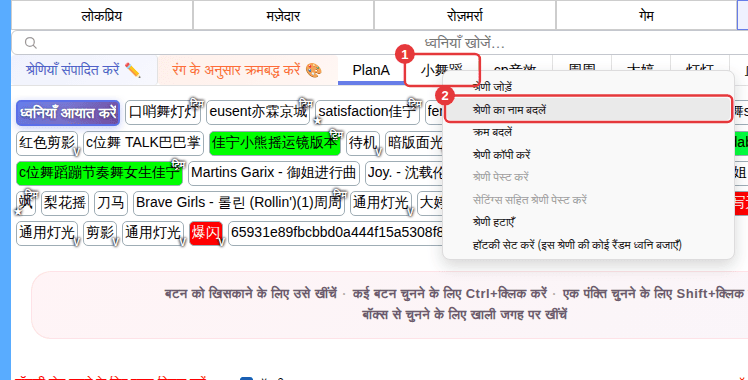Switch to the गेम tab
The height and width of the screenshot is (380, 748).
(646, 15)
